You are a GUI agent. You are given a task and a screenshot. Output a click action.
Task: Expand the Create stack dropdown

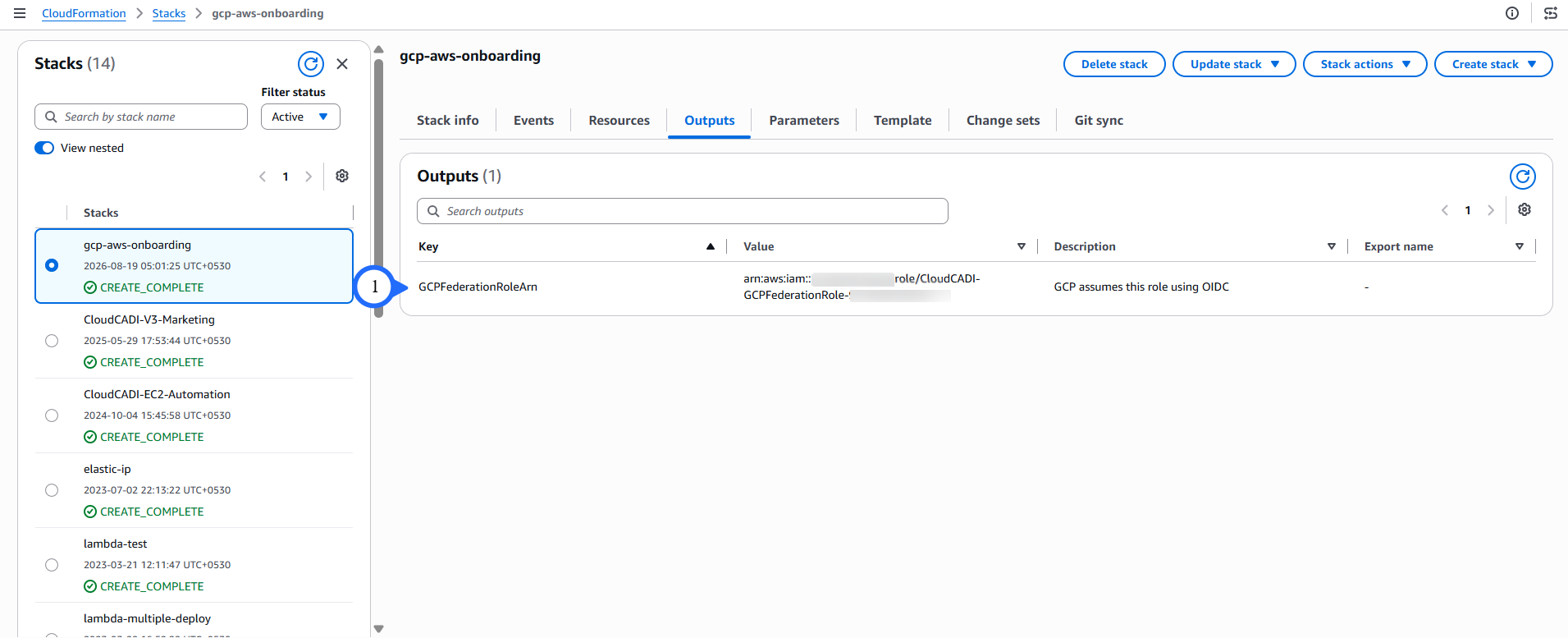(x=1493, y=64)
